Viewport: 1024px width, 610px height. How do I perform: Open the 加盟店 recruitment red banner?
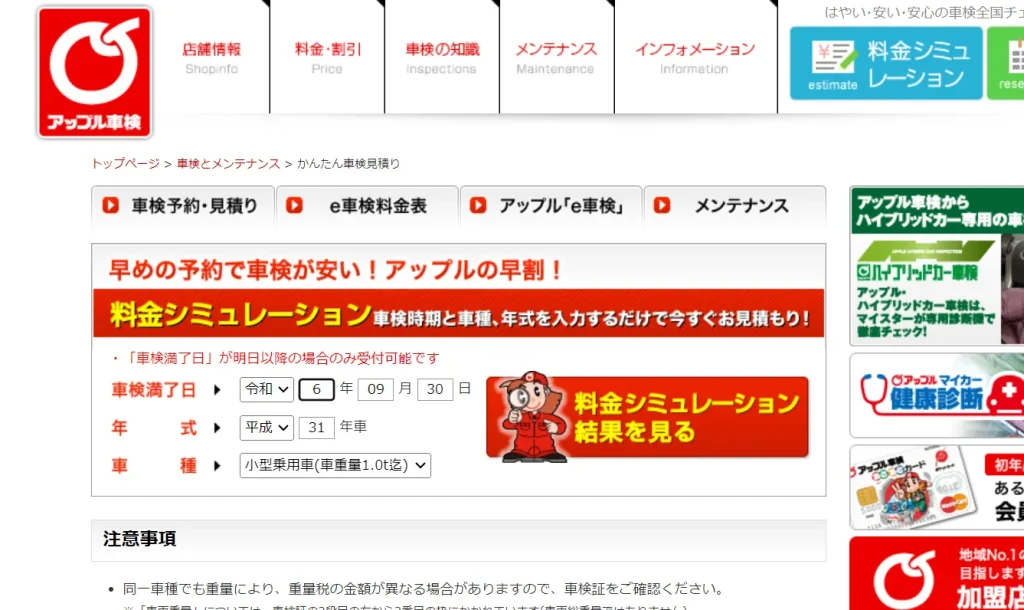tap(936, 573)
